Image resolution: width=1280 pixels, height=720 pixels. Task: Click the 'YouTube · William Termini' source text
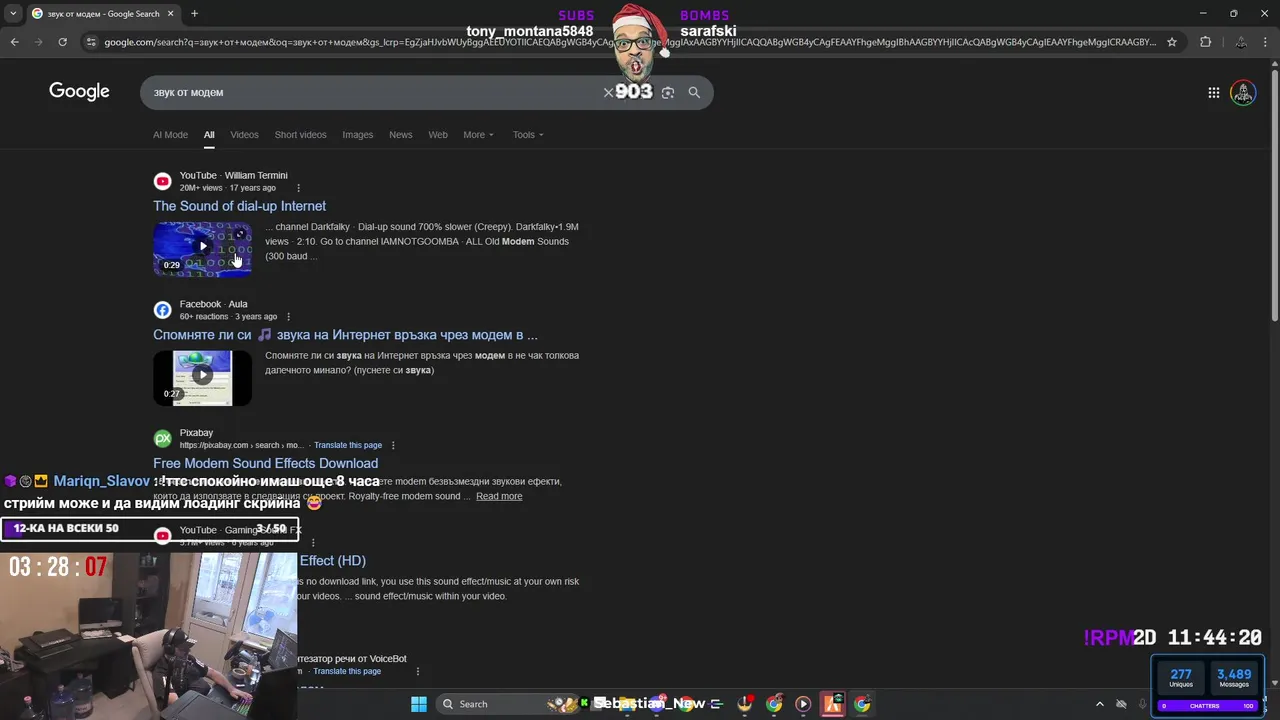pos(233,175)
